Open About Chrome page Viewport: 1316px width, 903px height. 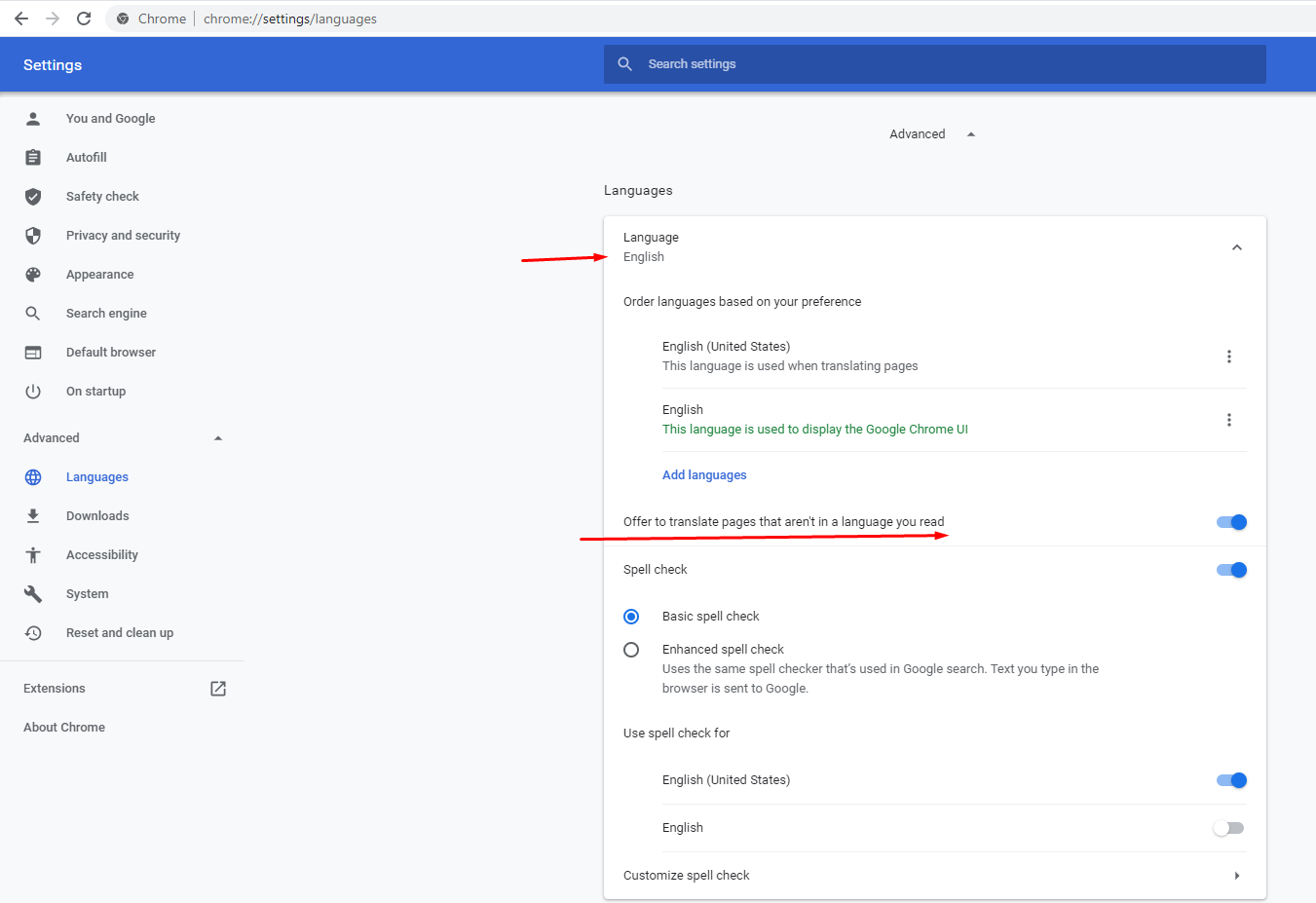coord(64,728)
